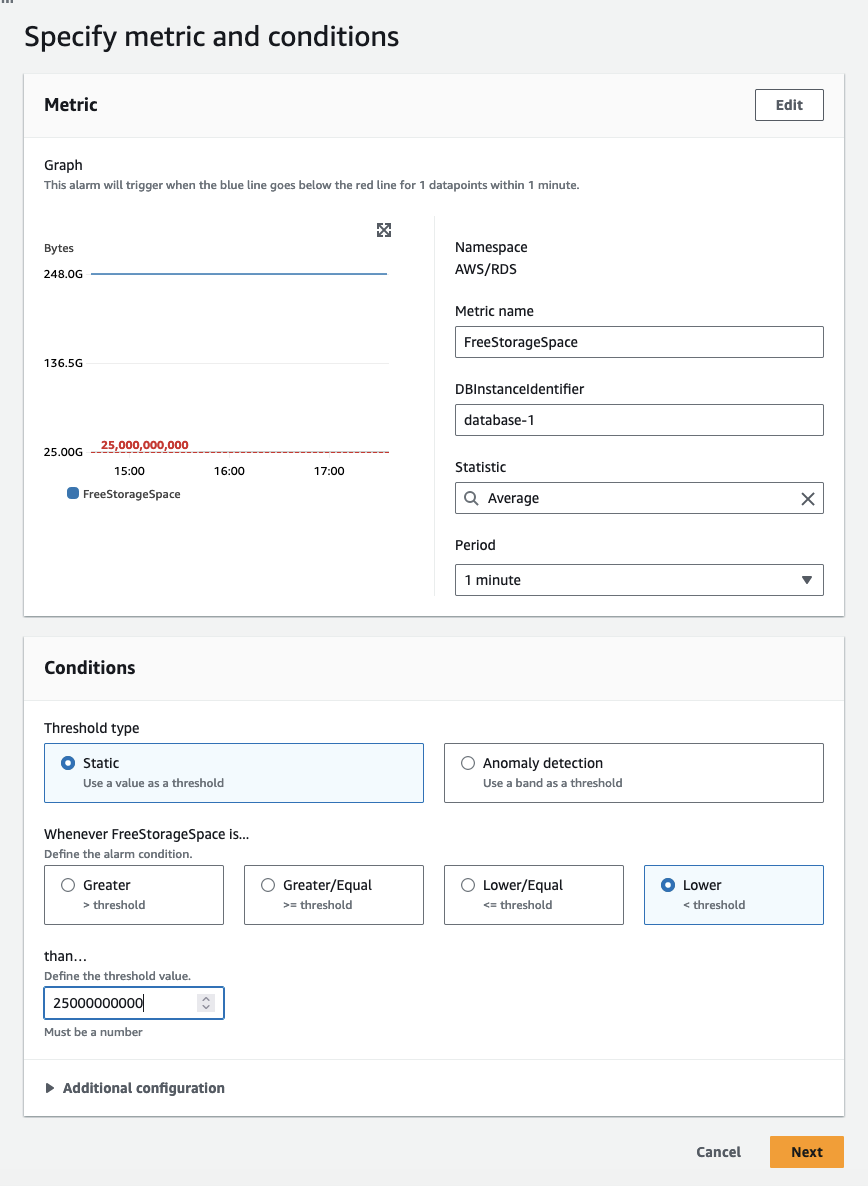868x1186 pixels.
Task: Choose the Greater/Equal threshold condition
Action: (x=268, y=885)
